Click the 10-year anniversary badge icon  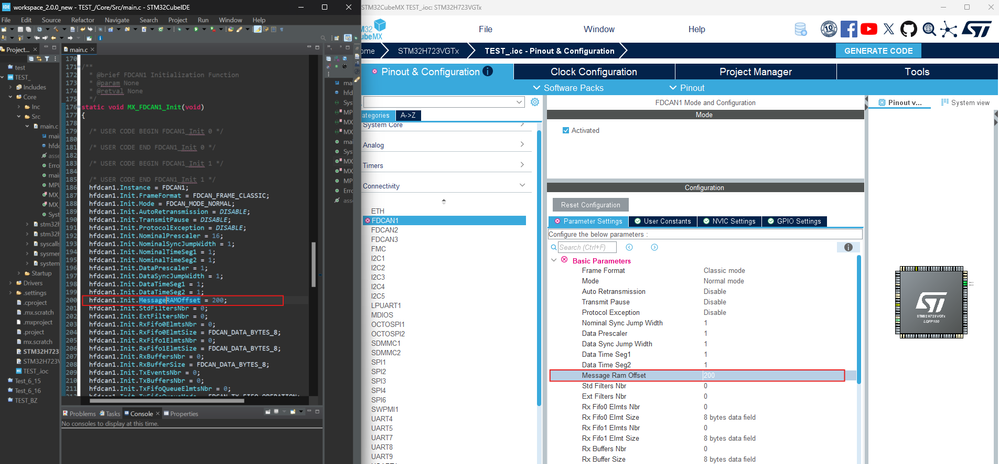coord(828,29)
